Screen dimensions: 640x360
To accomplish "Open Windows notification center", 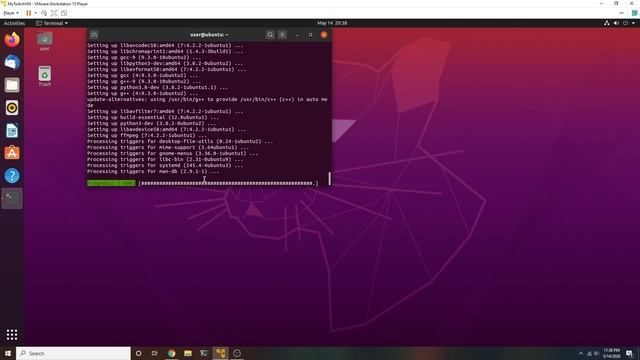I will (x=630, y=353).
